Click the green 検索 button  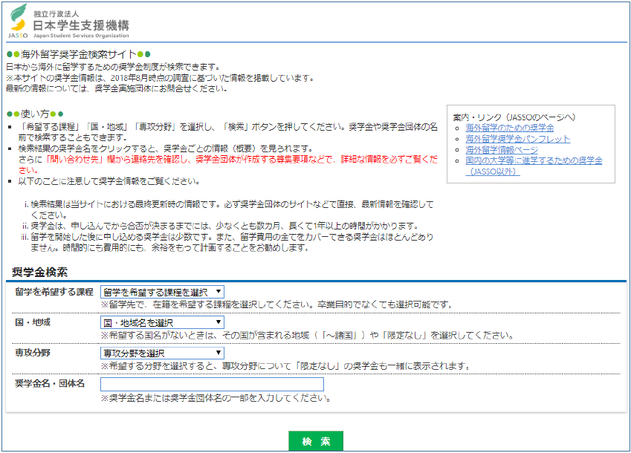pyautogui.click(x=316, y=441)
